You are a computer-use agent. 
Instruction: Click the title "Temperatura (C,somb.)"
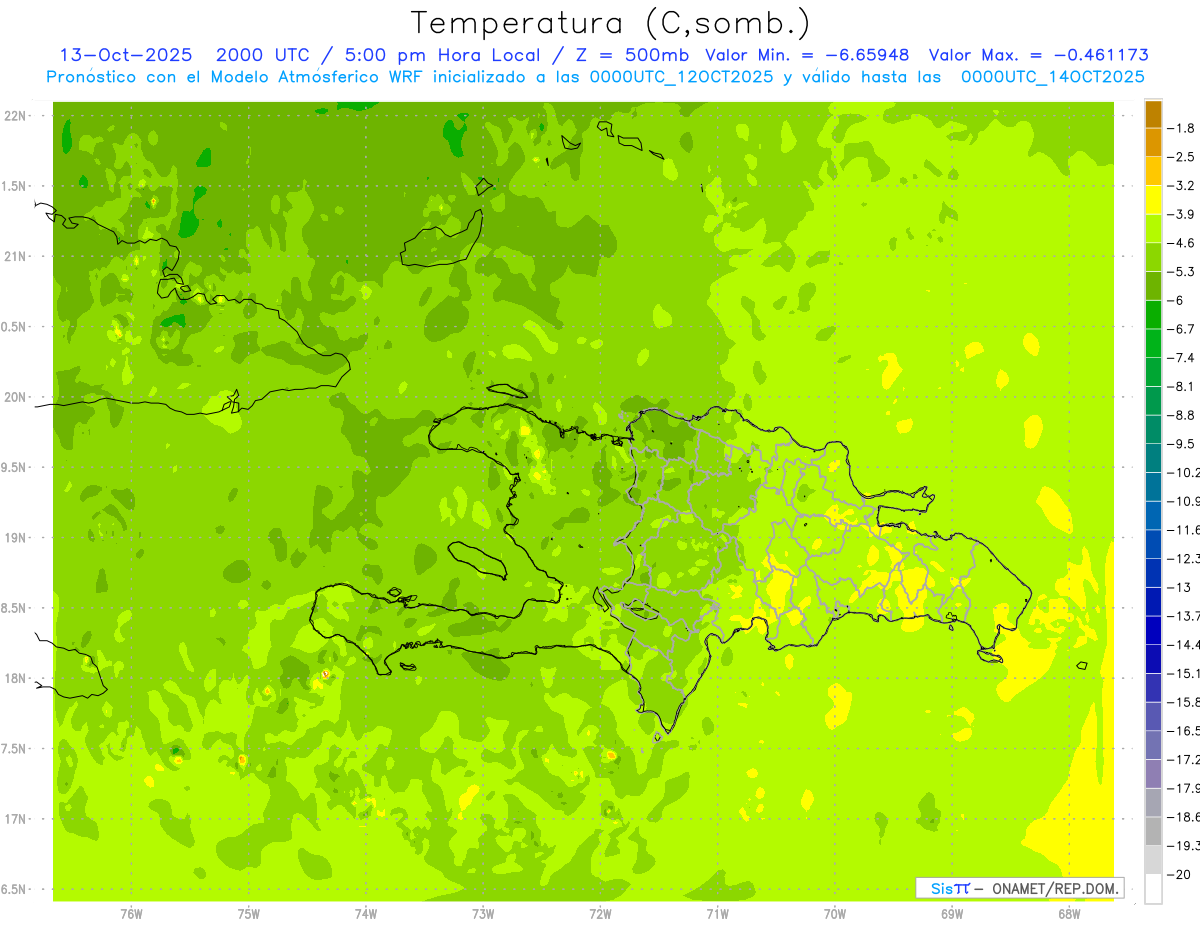click(610, 23)
